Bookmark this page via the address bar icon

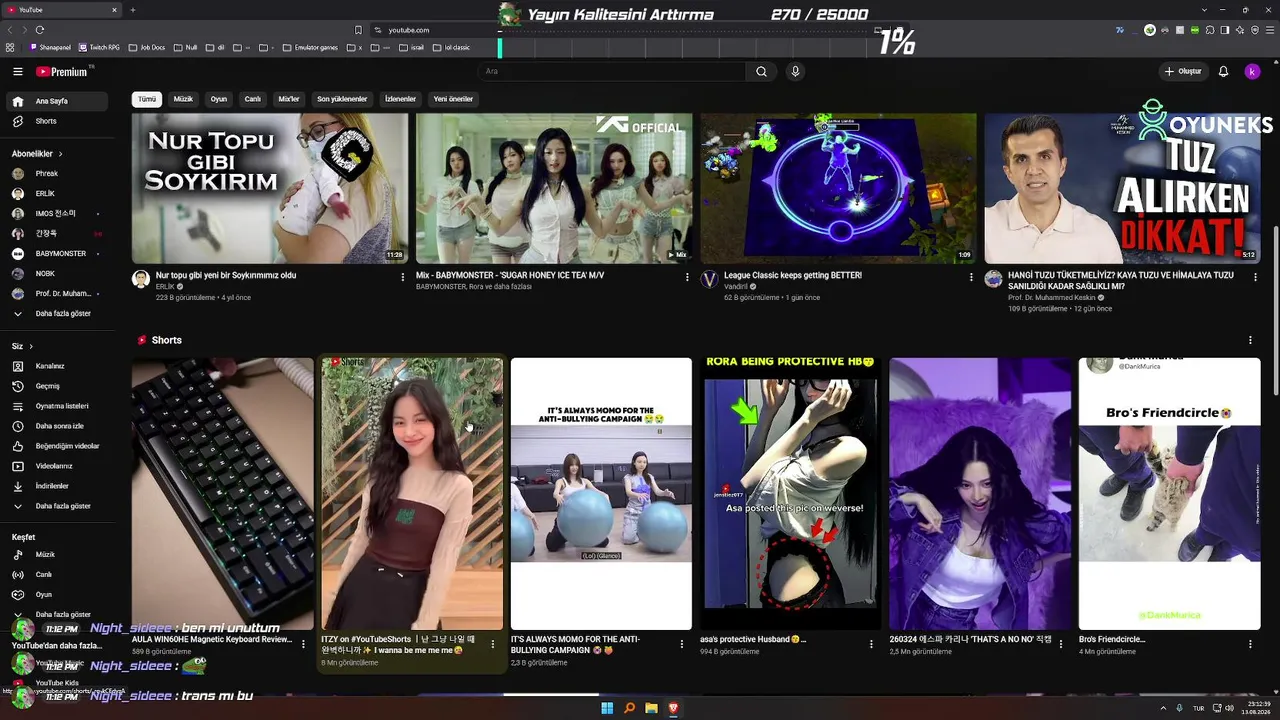358,30
